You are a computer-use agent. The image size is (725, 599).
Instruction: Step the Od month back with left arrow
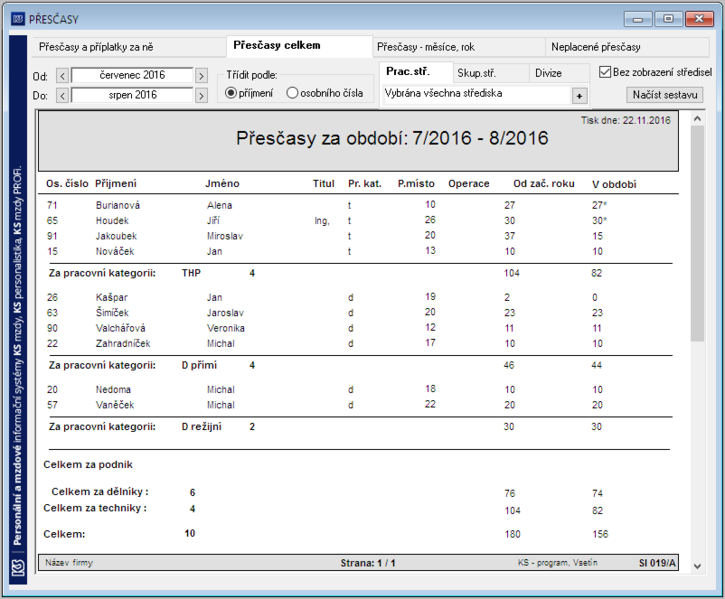[x=62, y=75]
